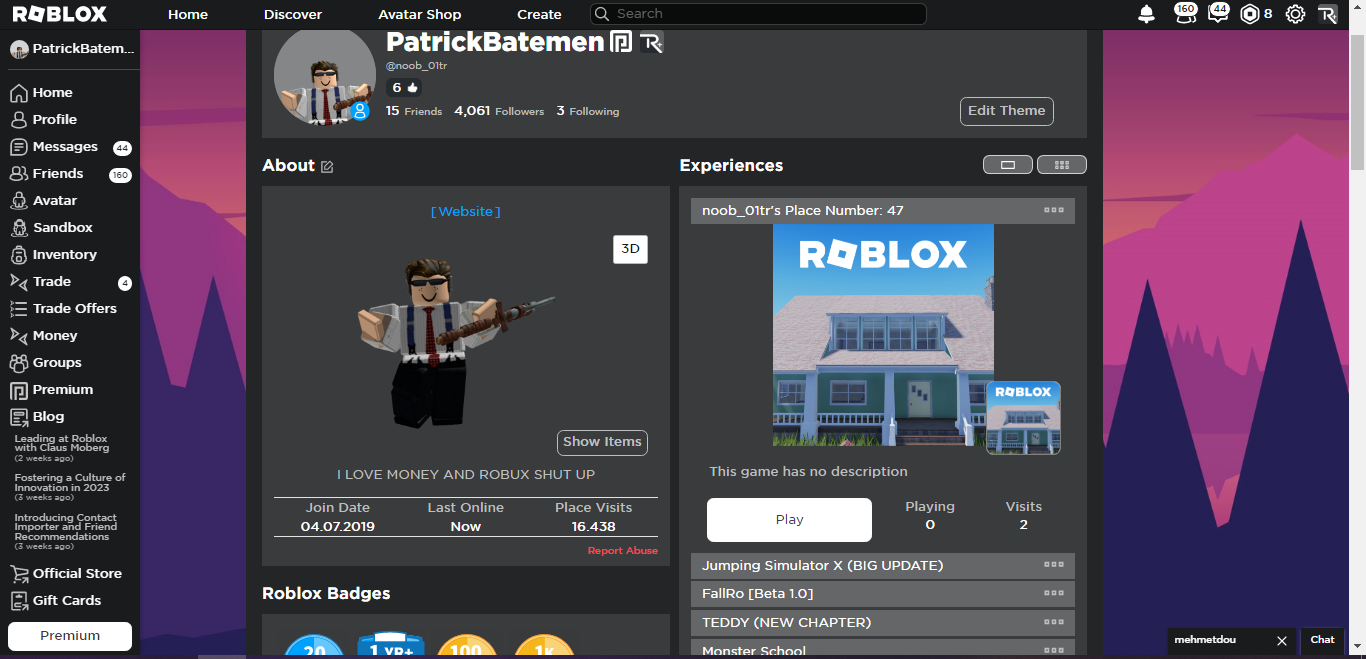Screen dimensions: 1366x659
Task: Open Avatar from the sidebar
Action: point(54,200)
